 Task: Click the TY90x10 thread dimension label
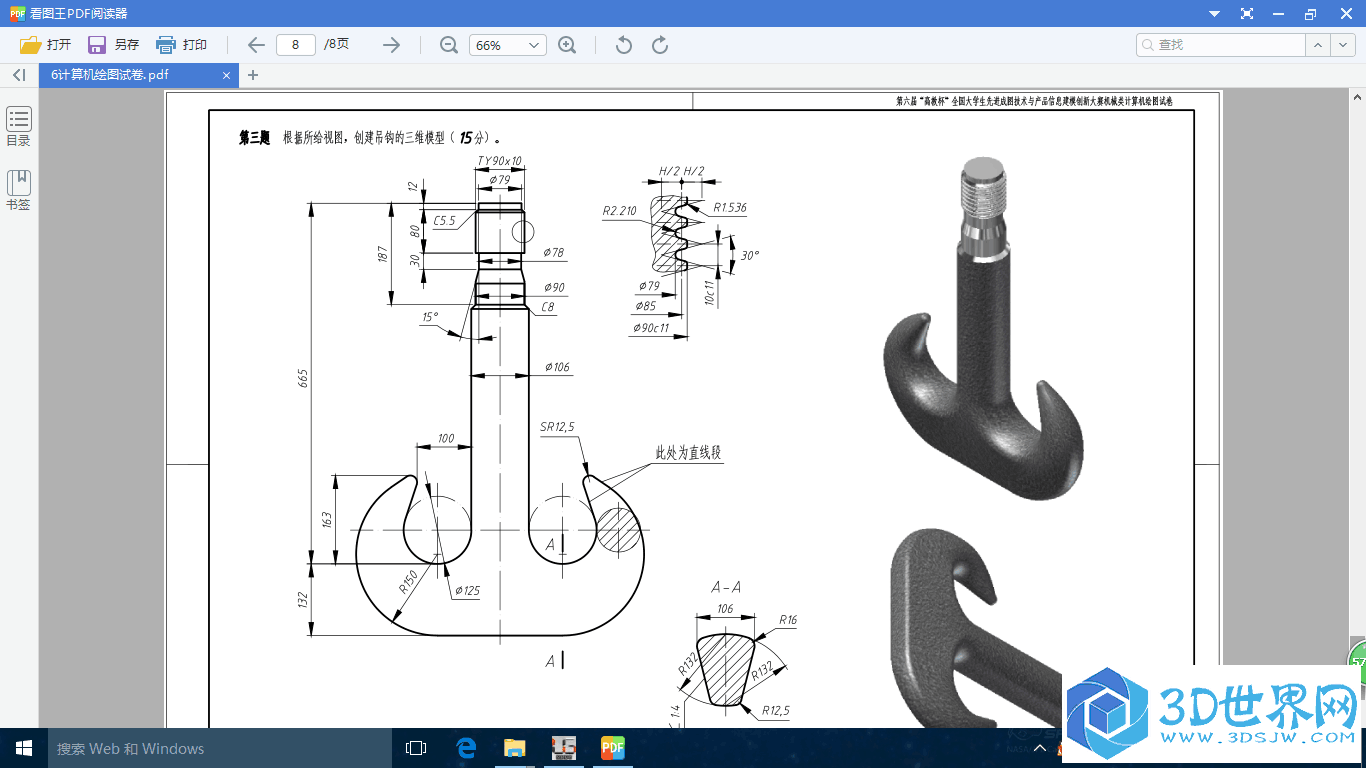tap(499, 161)
